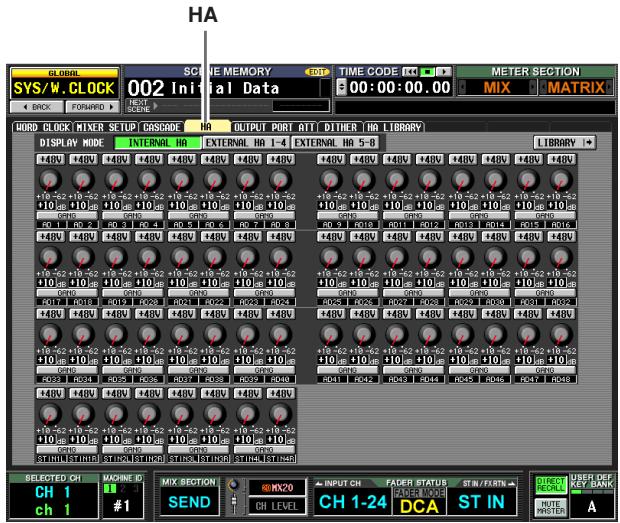
Task: Click the SYS/W.CLOCK global function display
Action: coord(64,88)
